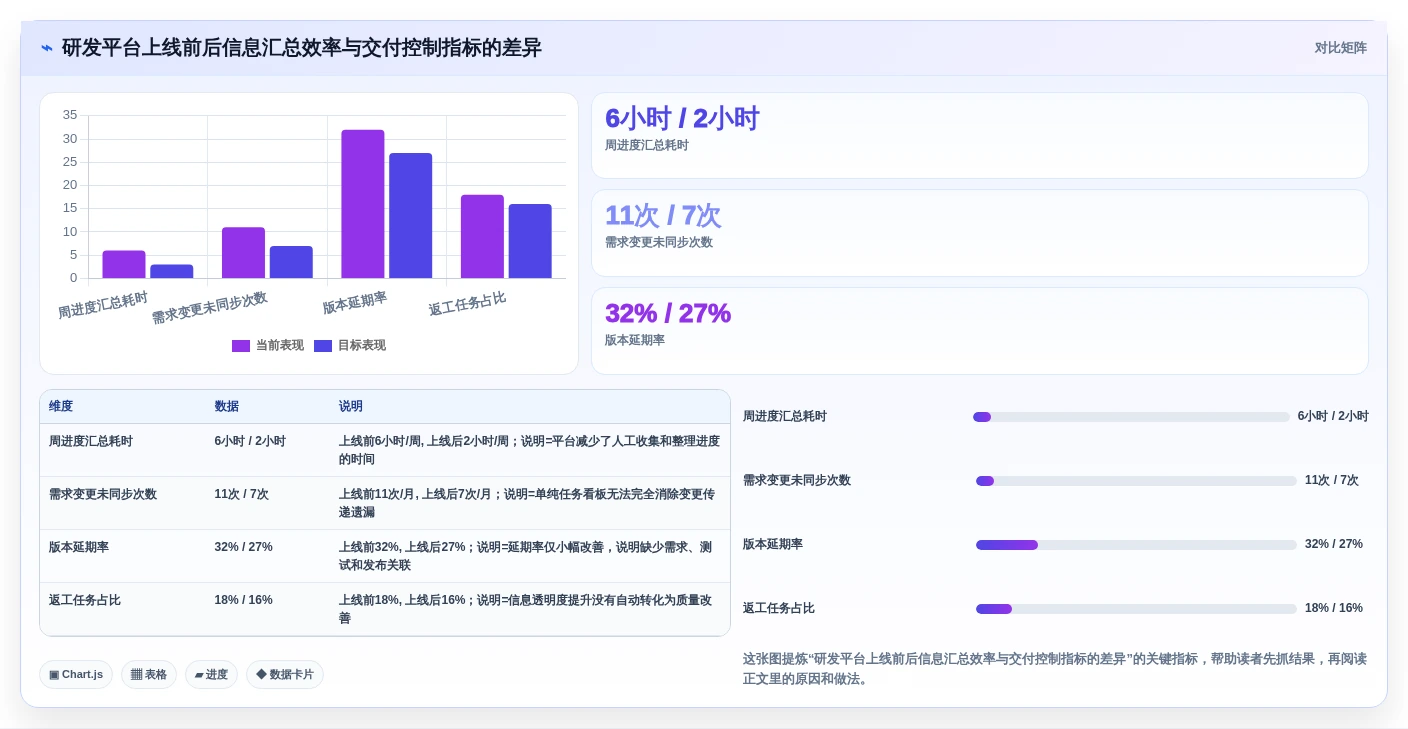The width and height of the screenshot is (1408, 729).
Task: Click the 维度 column header
Action: pyautogui.click(x=123, y=407)
